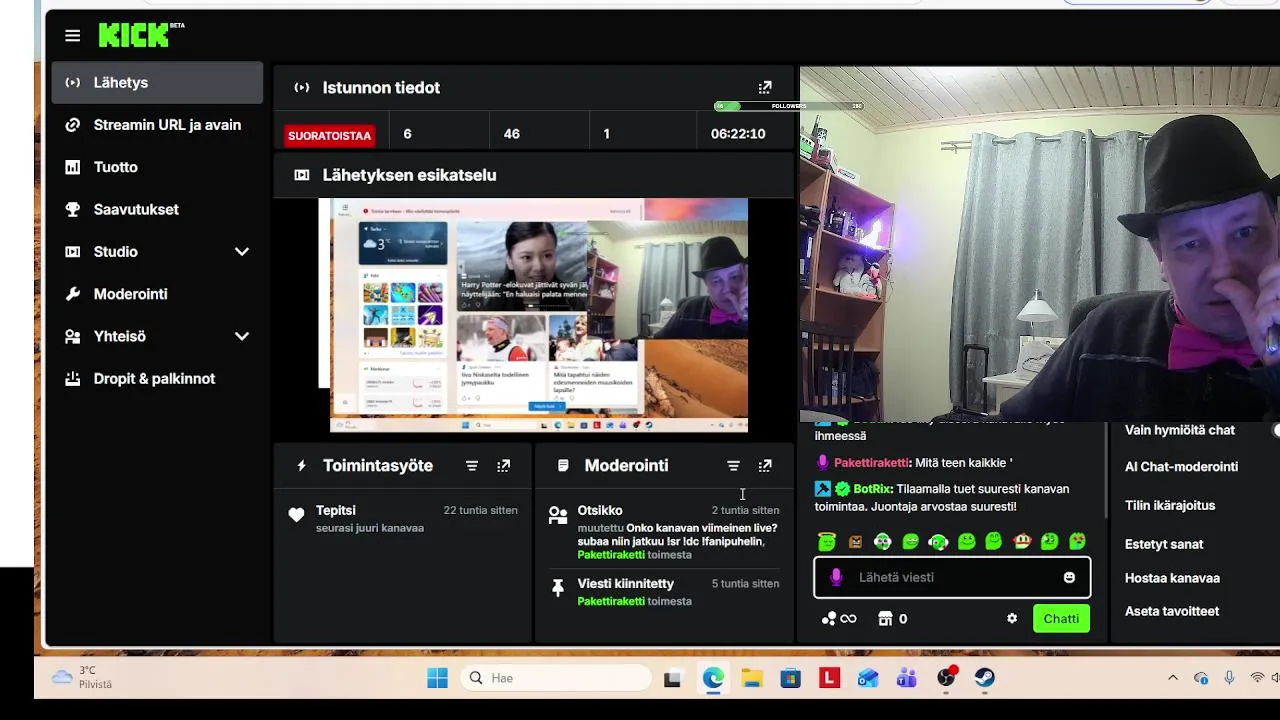Toggle Vain hymiöitä chat switch

[x=1275, y=430]
